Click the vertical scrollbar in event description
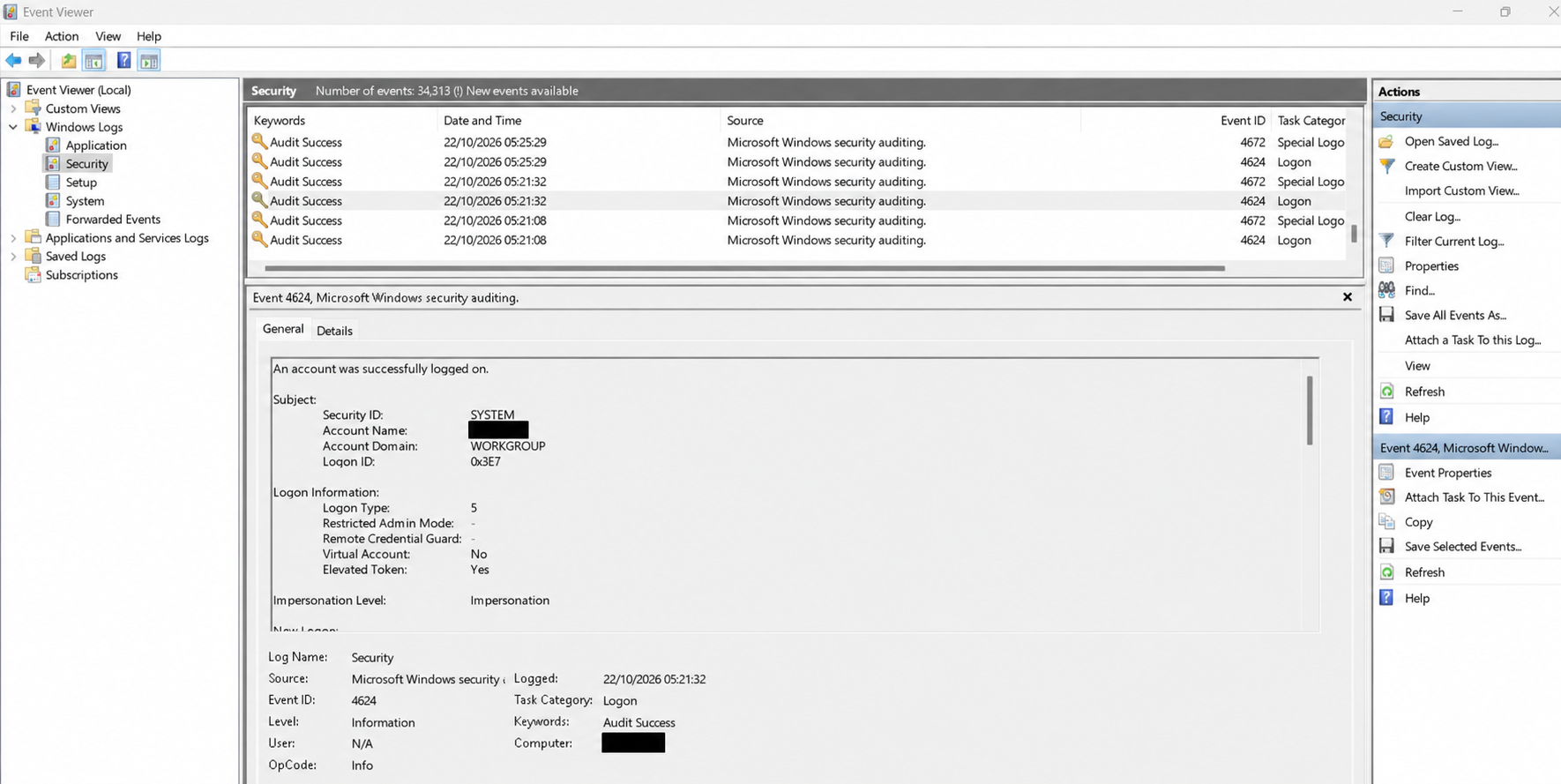The height and width of the screenshot is (784, 1561). [1310, 411]
